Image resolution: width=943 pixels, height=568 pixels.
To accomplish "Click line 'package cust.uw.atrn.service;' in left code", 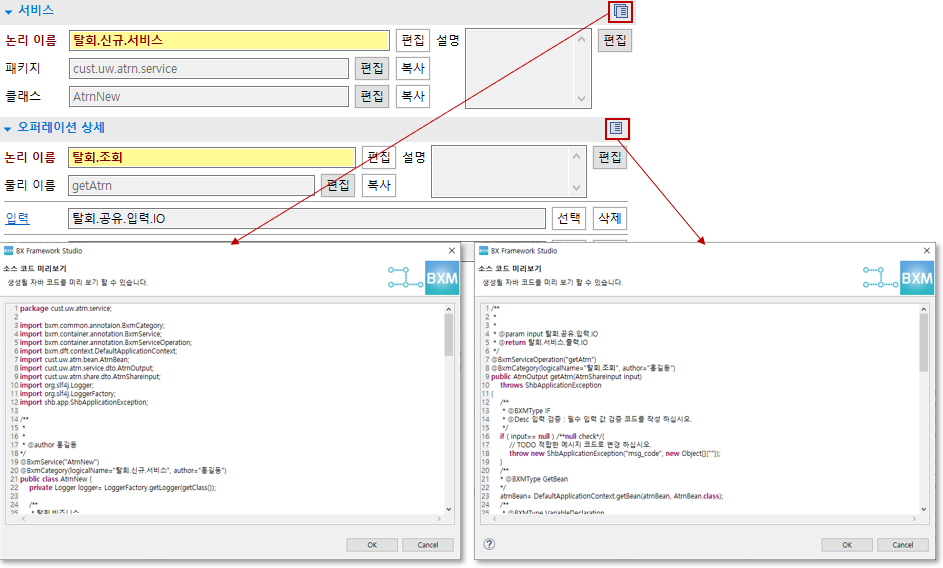I will (x=66, y=308).
